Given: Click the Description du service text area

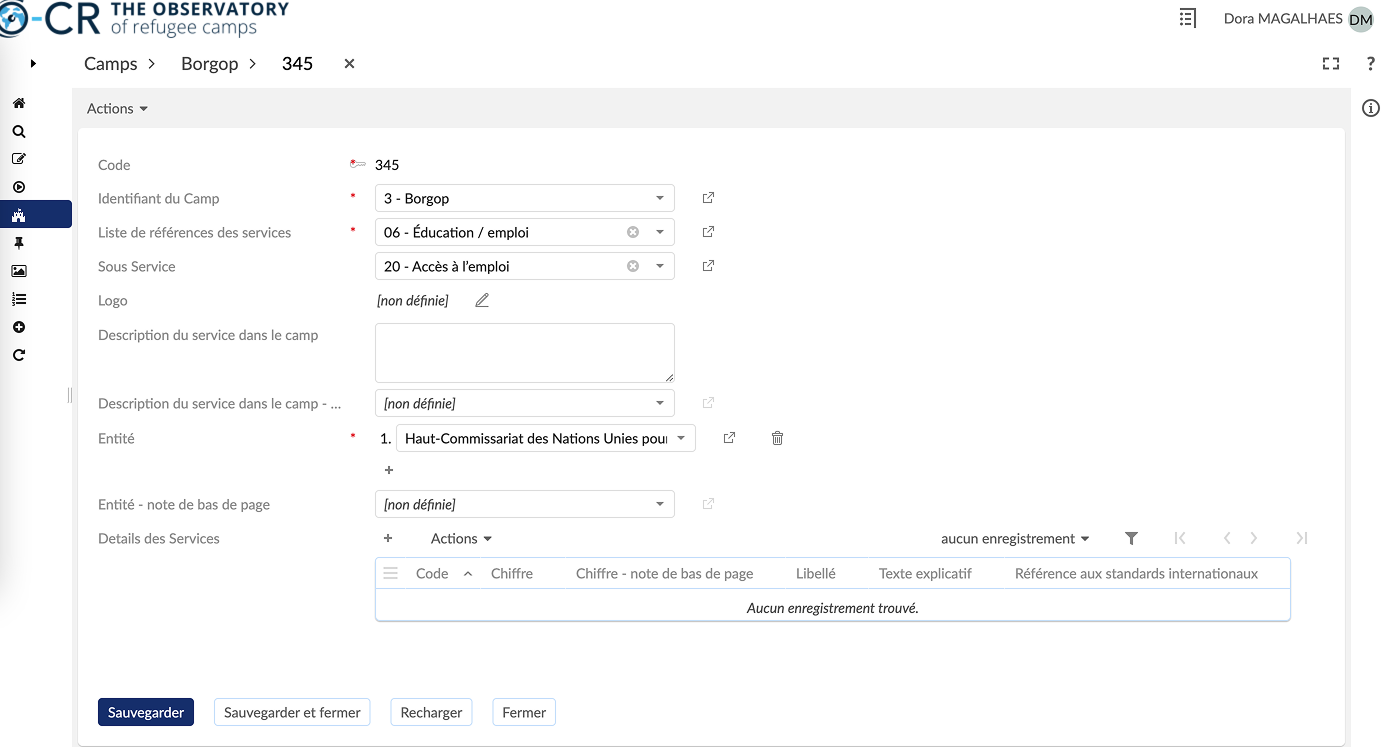Looking at the screenshot, I should [525, 352].
